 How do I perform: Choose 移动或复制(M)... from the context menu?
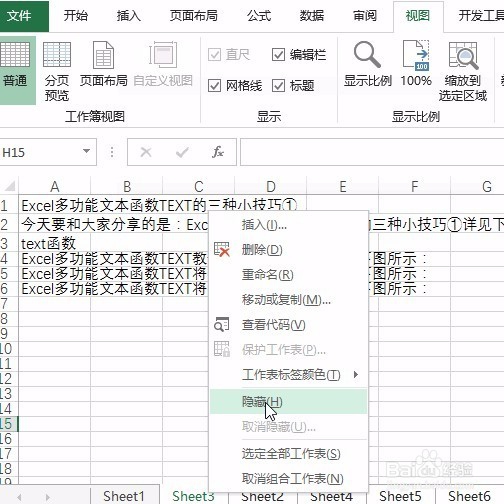[x=289, y=300]
